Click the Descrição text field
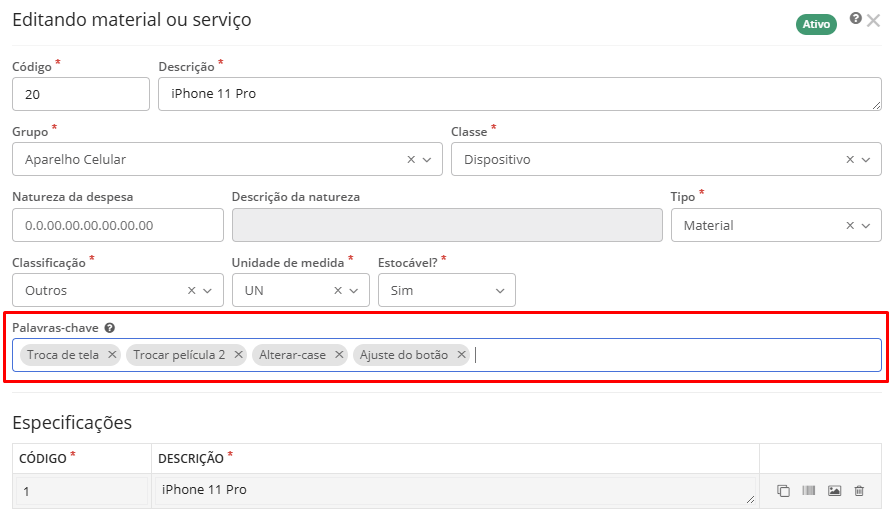The image size is (894, 521). 519,94
